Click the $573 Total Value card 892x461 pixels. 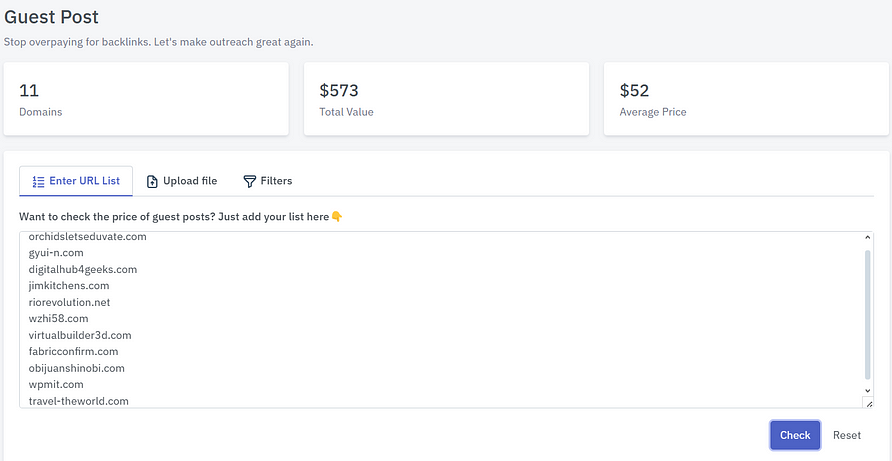446,99
